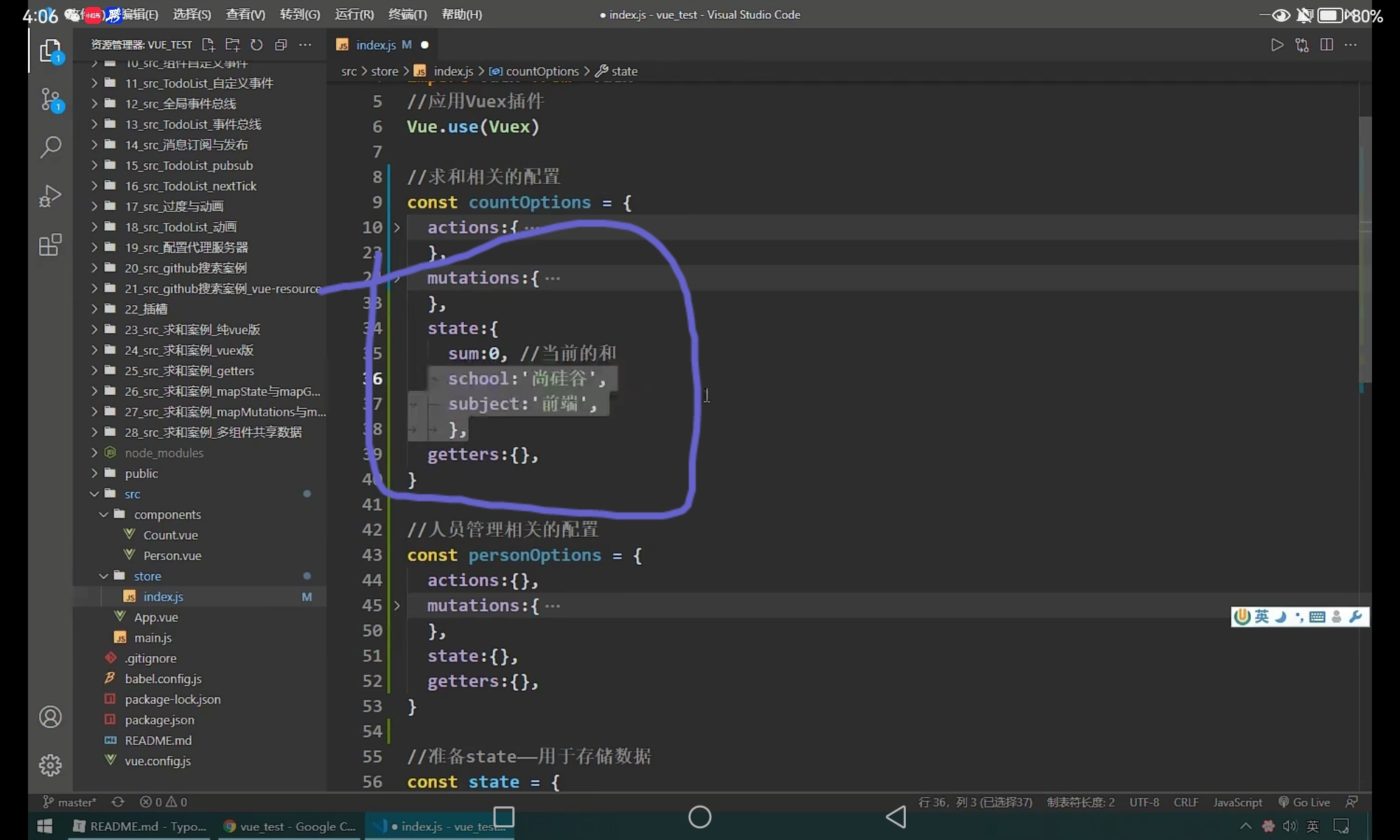Open the Run and Debug view
Image resolution: width=1400 pixels, height=840 pixels.
point(50,196)
